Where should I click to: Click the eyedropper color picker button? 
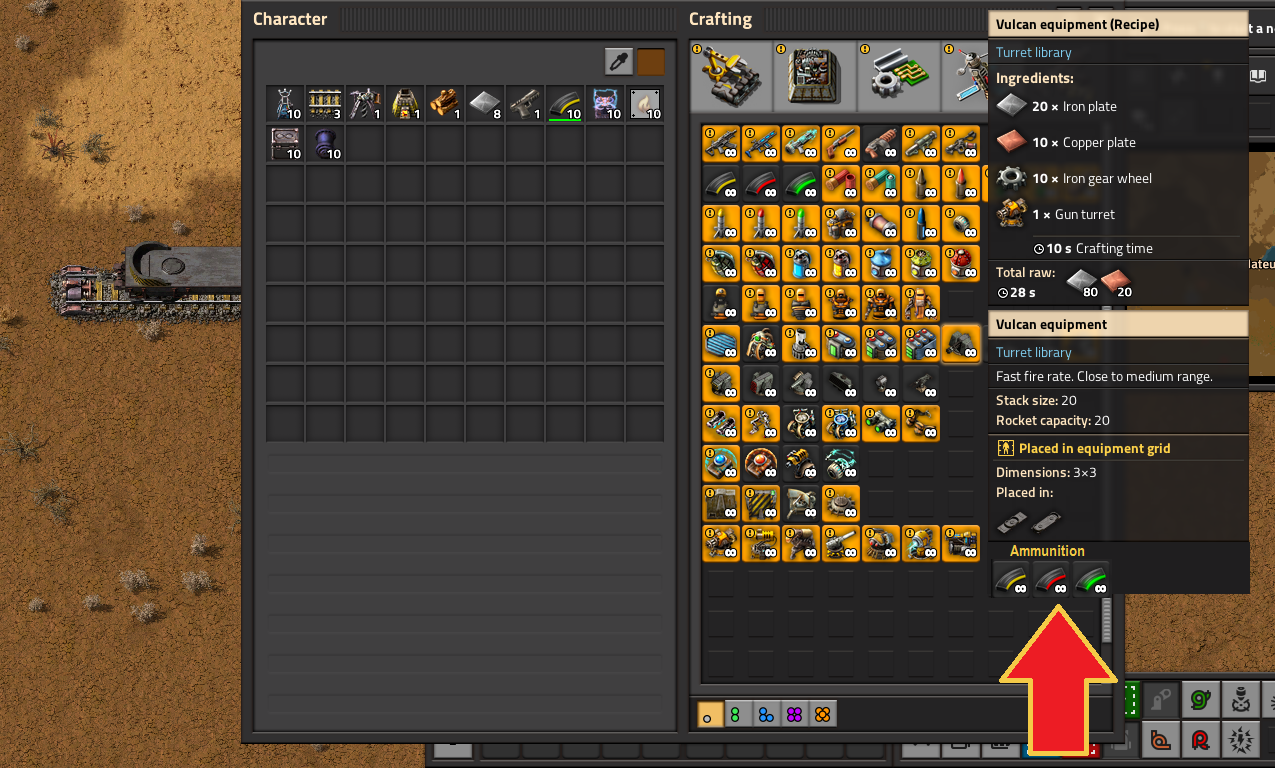click(618, 61)
